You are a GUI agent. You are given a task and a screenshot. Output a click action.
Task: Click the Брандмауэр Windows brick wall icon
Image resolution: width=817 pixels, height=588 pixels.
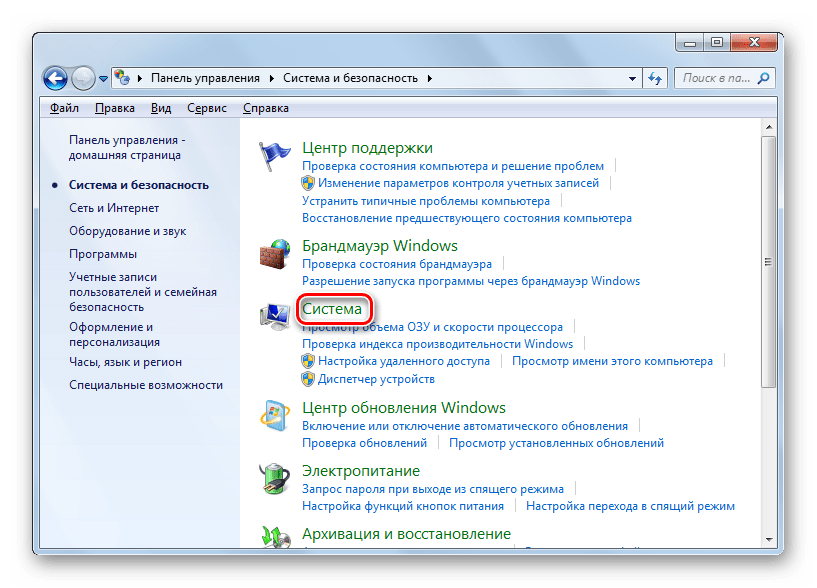pyautogui.click(x=275, y=254)
